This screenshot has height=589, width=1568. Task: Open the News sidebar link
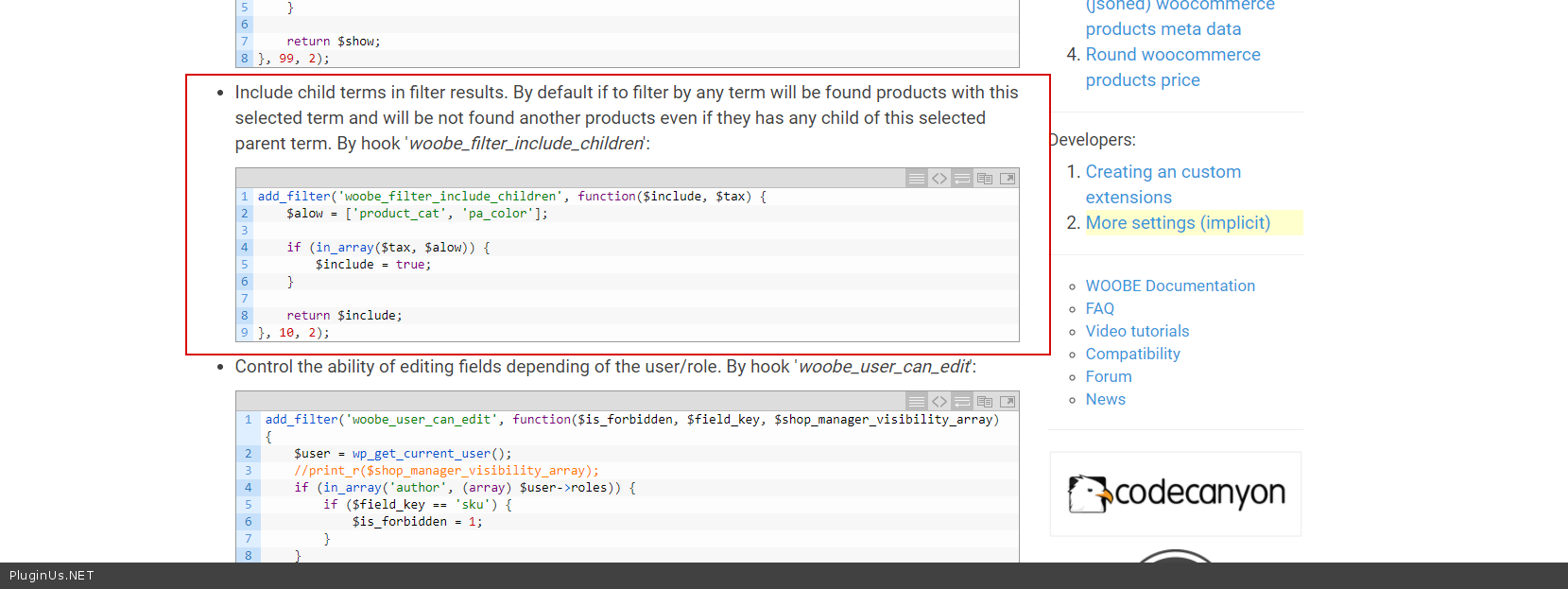[1105, 399]
